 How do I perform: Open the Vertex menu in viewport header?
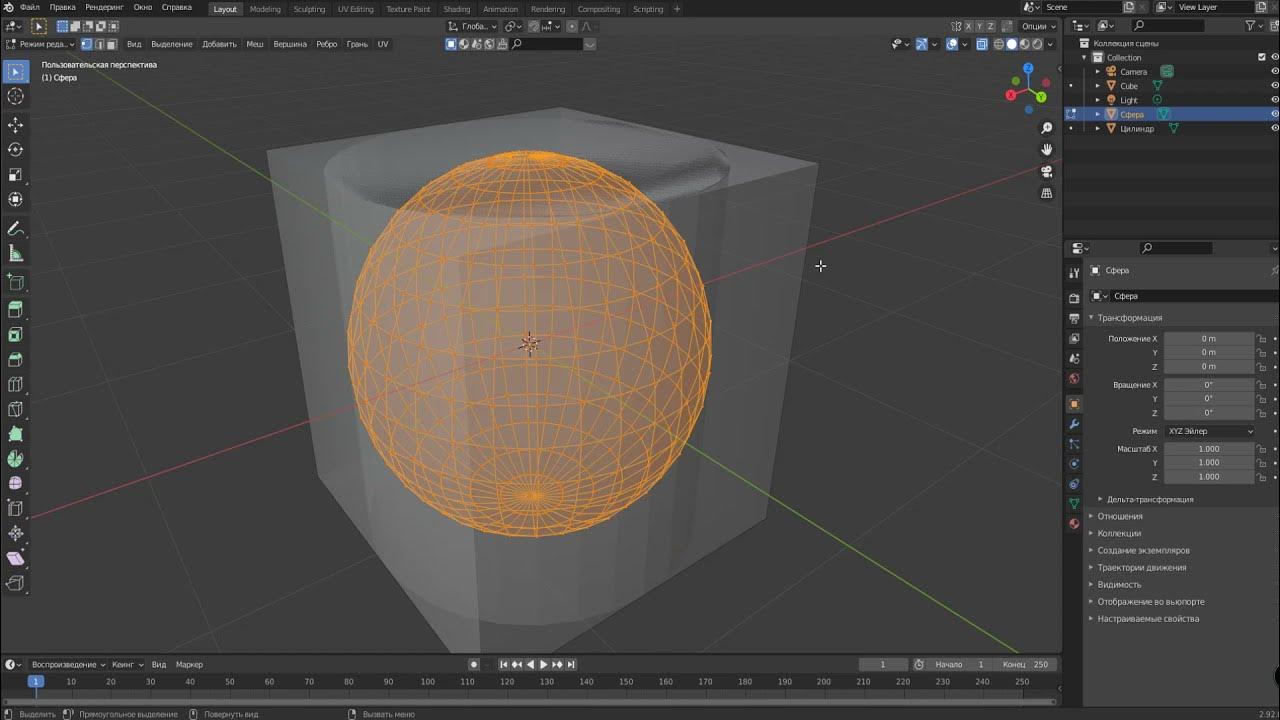(x=290, y=44)
